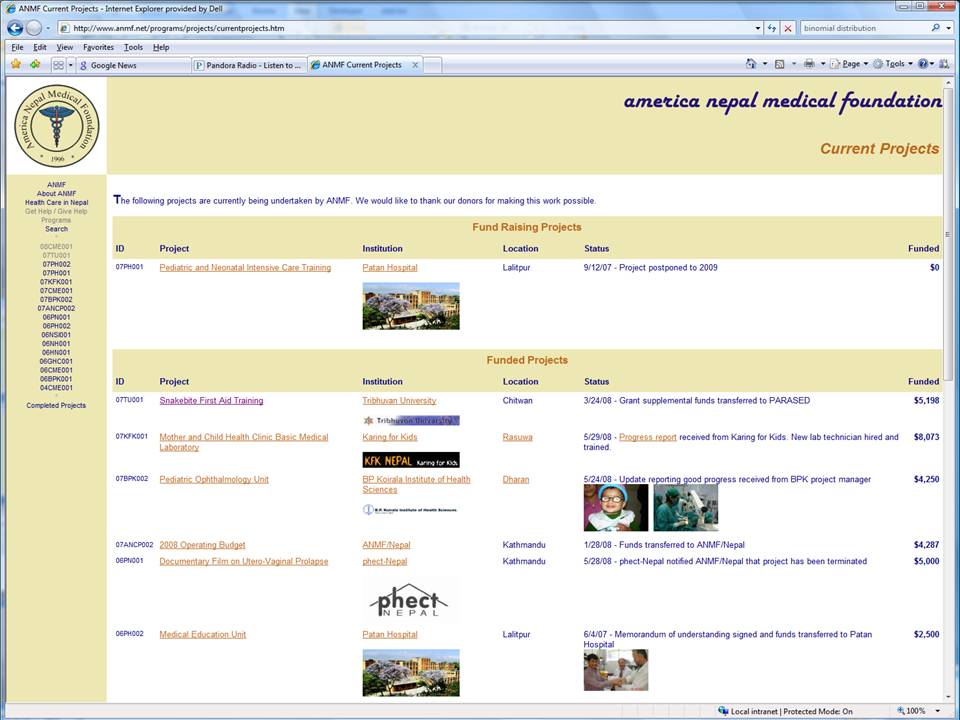This screenshot has height=720, width=960.
Task: Click the Print icon in the command bar
Action: coord(809,64)
